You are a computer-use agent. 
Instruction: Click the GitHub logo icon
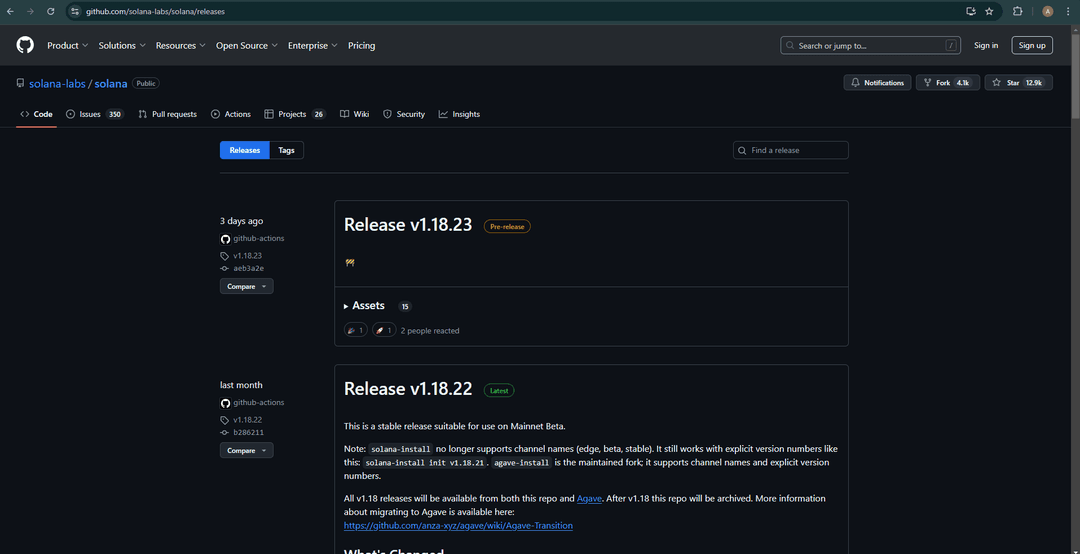click(25, 45)
